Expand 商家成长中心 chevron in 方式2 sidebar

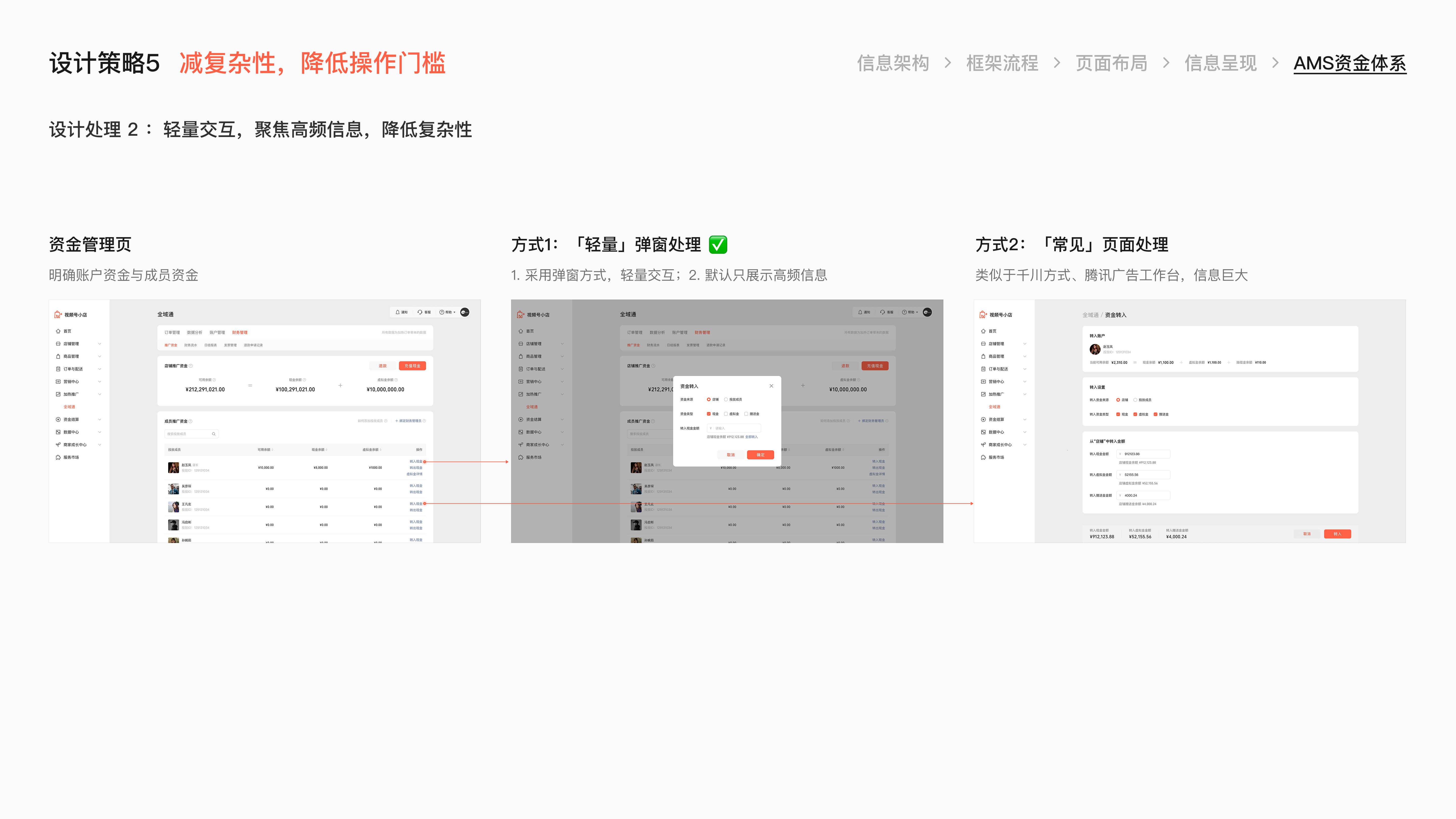point(1025,445)
